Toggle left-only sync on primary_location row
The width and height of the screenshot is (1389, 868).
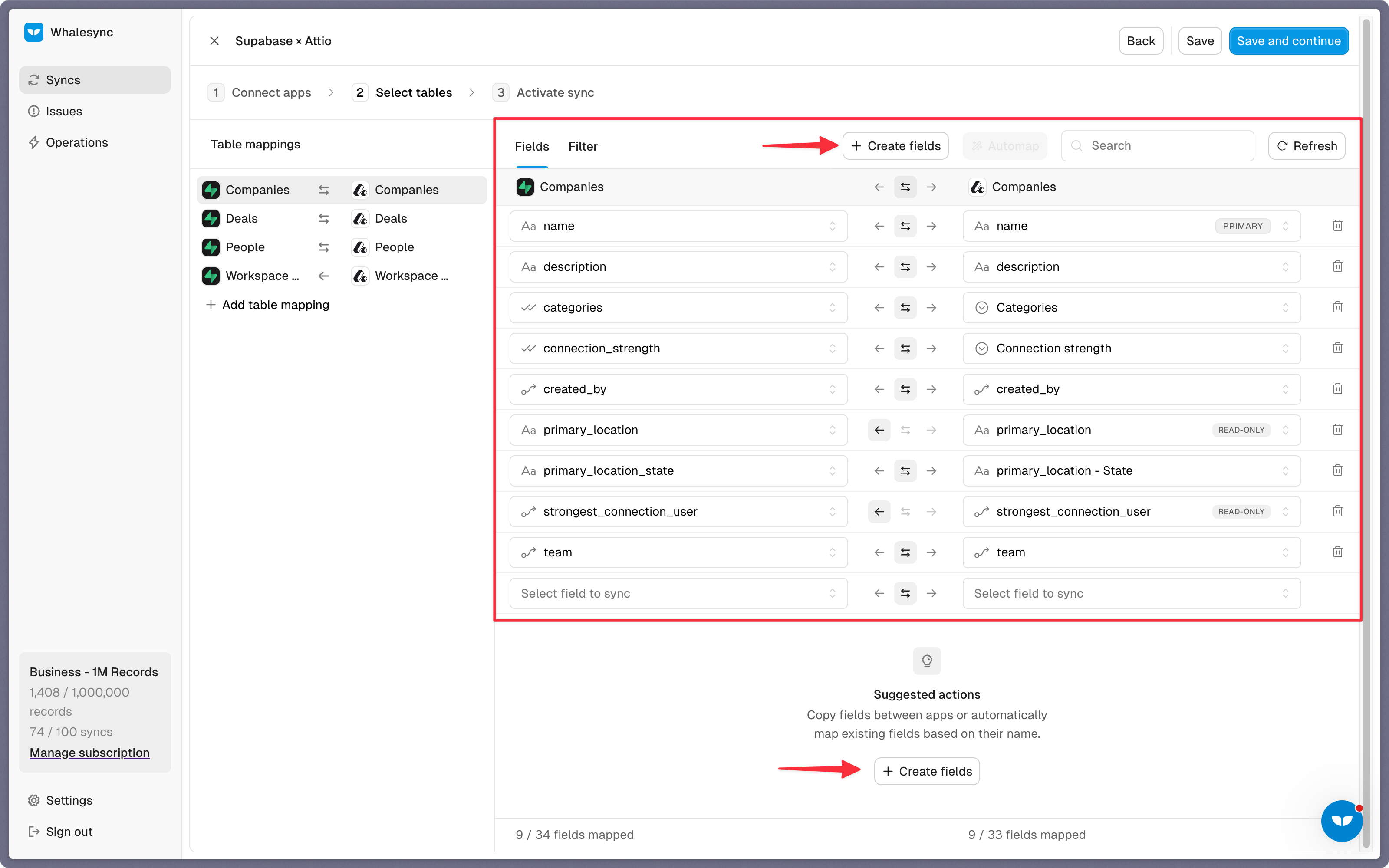coord(879,430)
